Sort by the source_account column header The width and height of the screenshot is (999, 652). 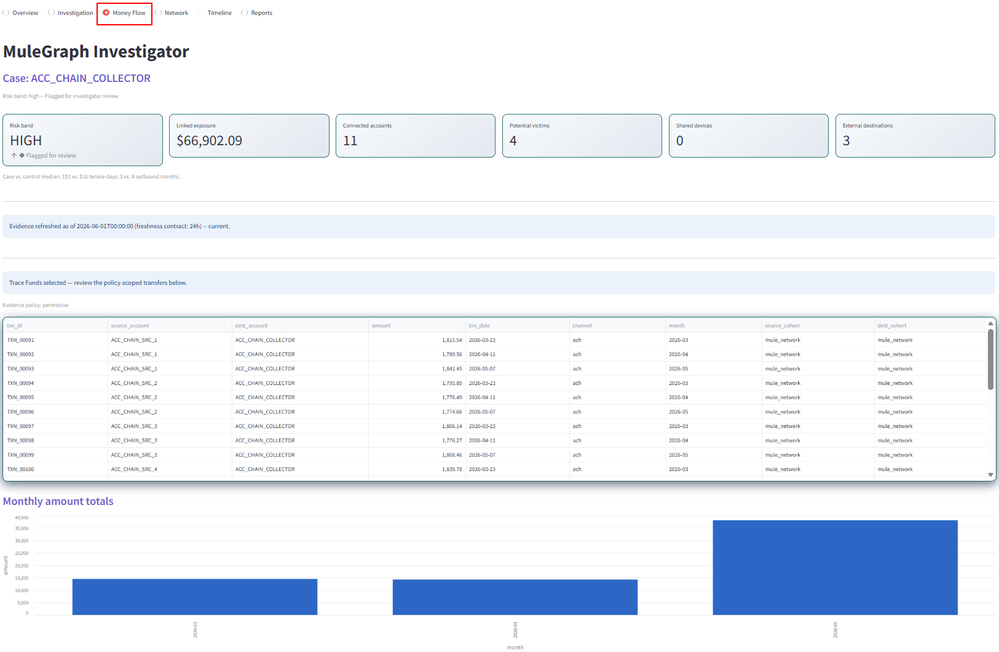point(169,326)
